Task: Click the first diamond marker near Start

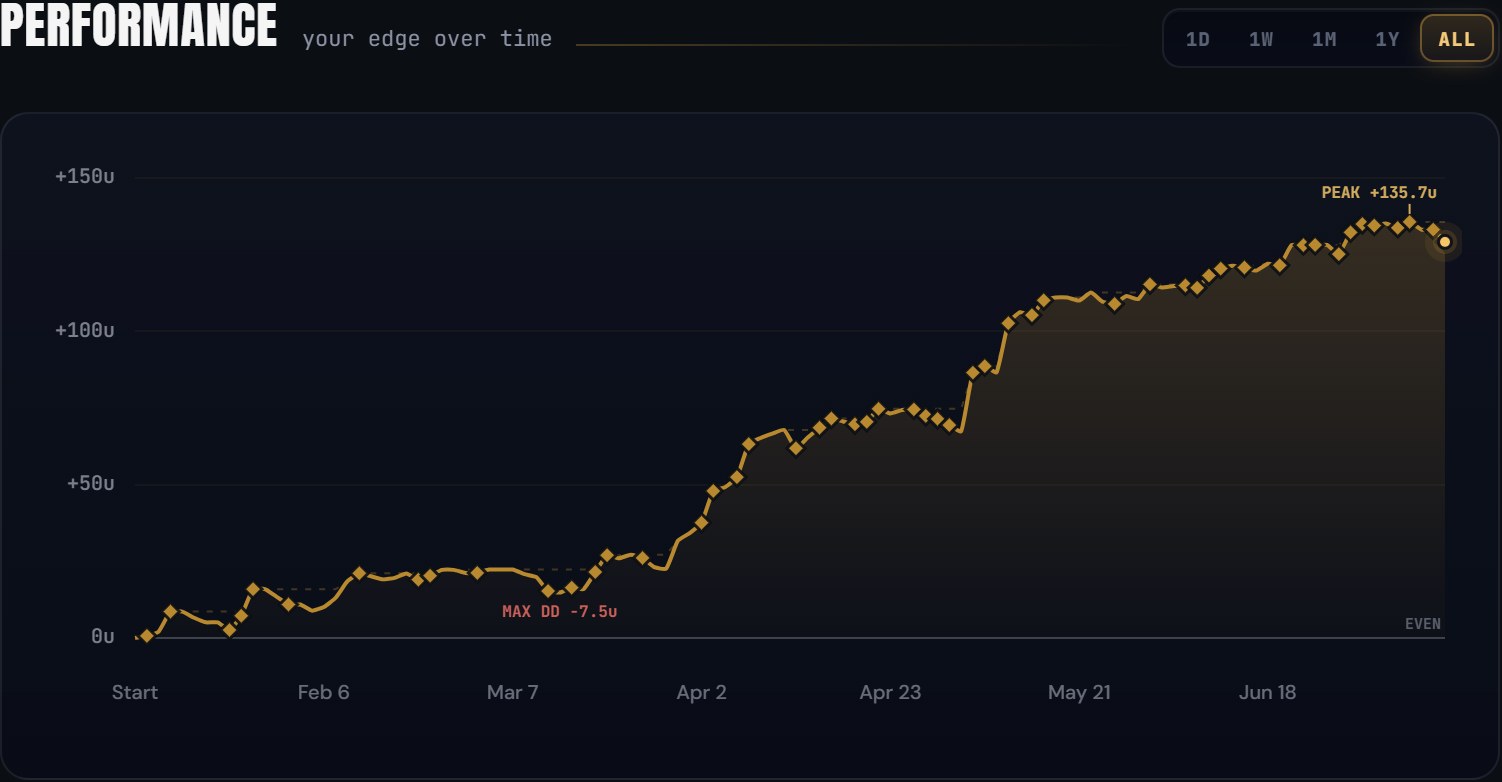Action: (147, 636)
